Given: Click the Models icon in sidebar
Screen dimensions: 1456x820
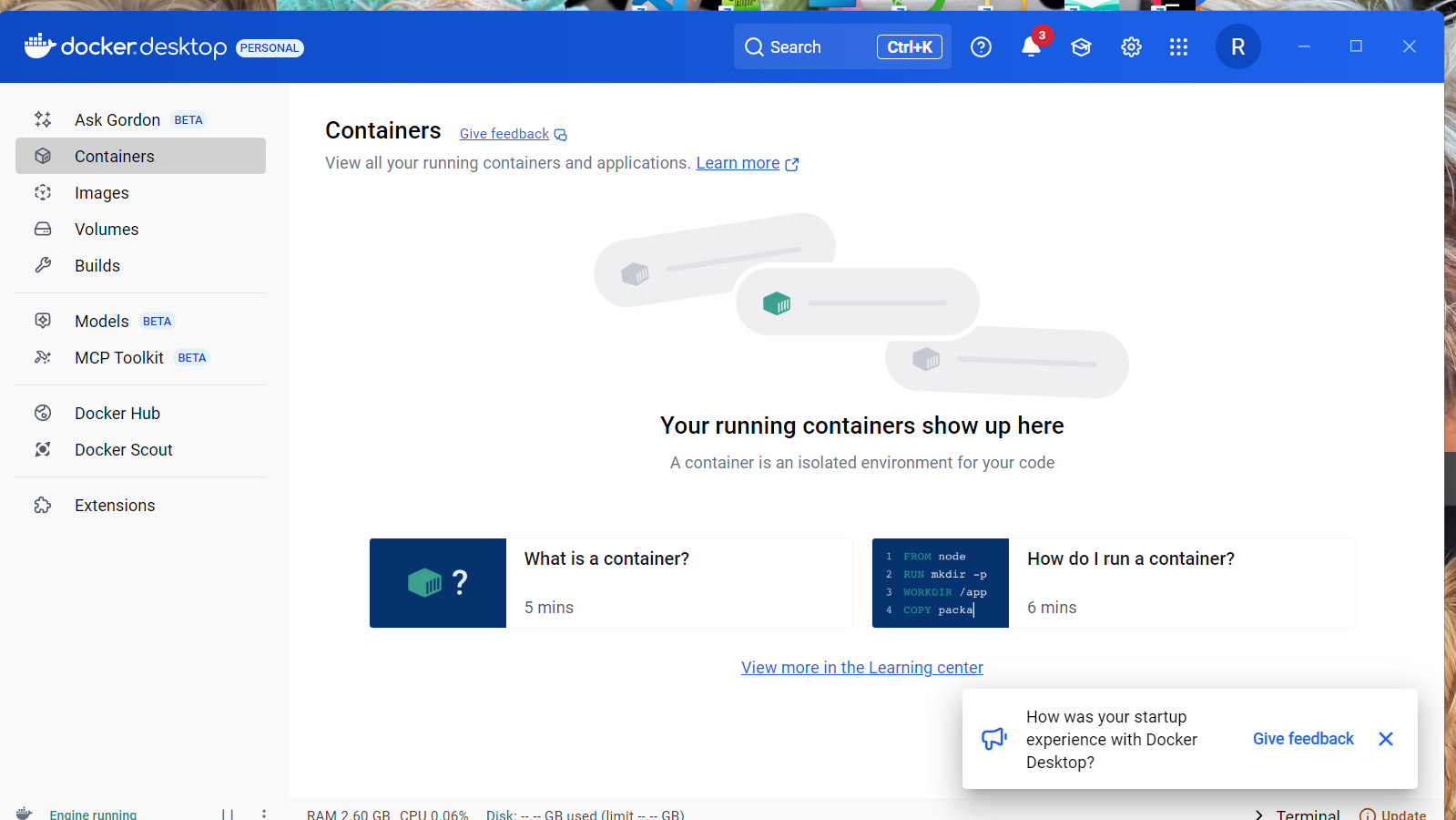Looking at the screenshot, I should (43, 321).
